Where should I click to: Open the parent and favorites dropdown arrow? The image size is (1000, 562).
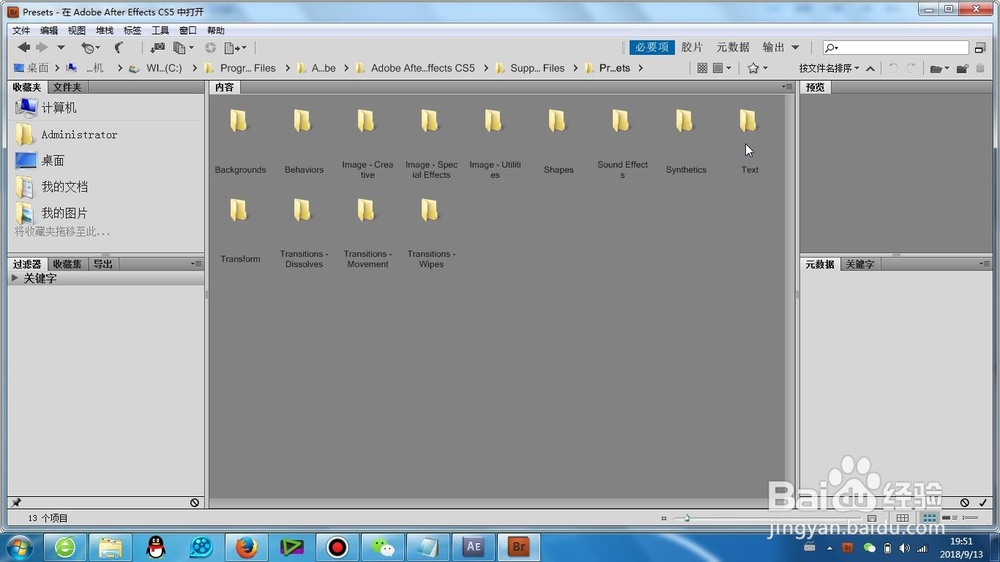[x=61, y=47]
